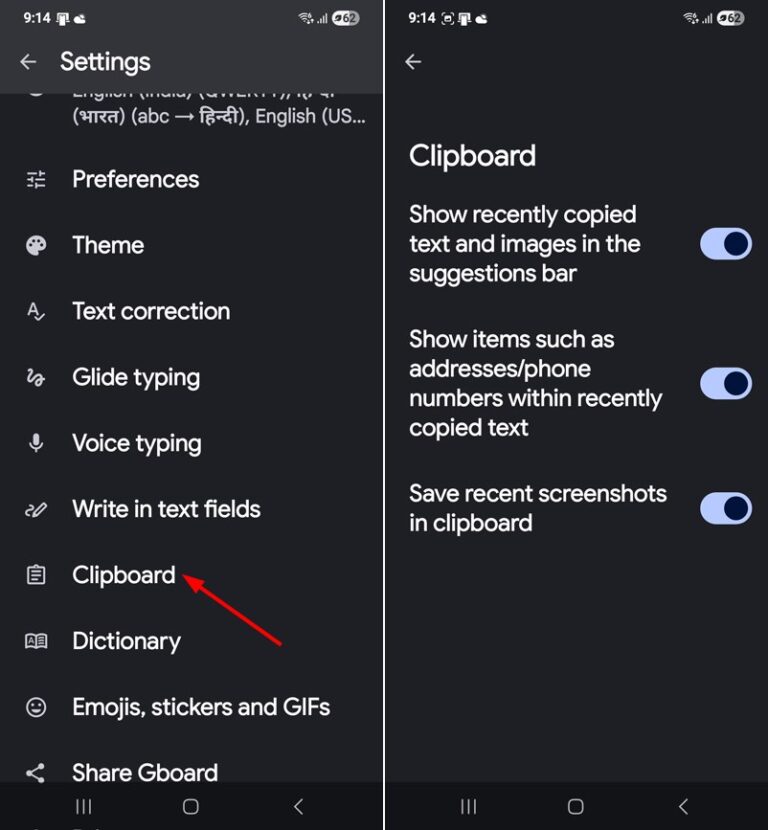Click the Share Gboard share icon
The image size is (768, 830).
(x=35, y=773)
